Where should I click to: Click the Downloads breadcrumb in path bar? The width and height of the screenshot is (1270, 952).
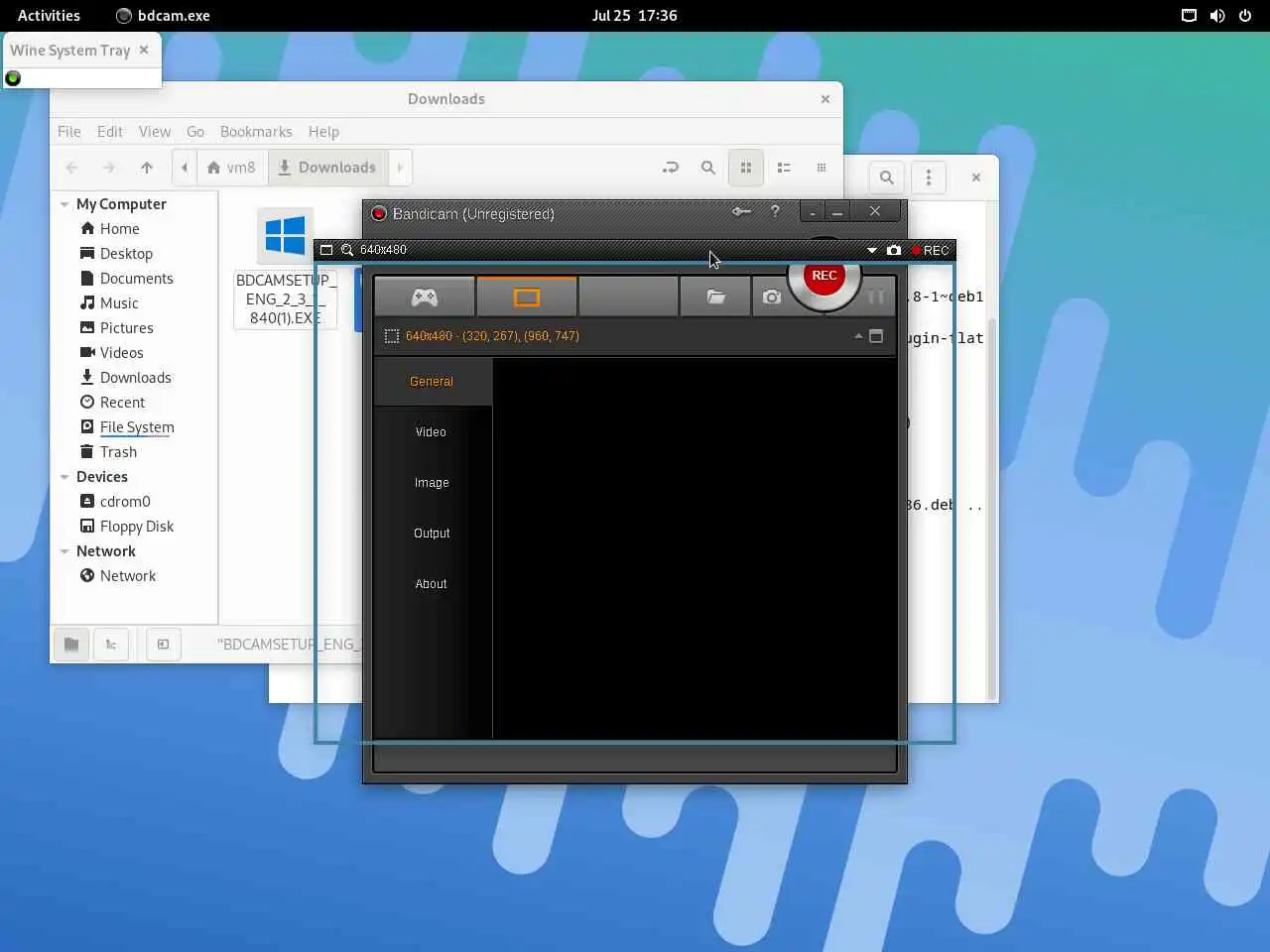pos(326,168)
